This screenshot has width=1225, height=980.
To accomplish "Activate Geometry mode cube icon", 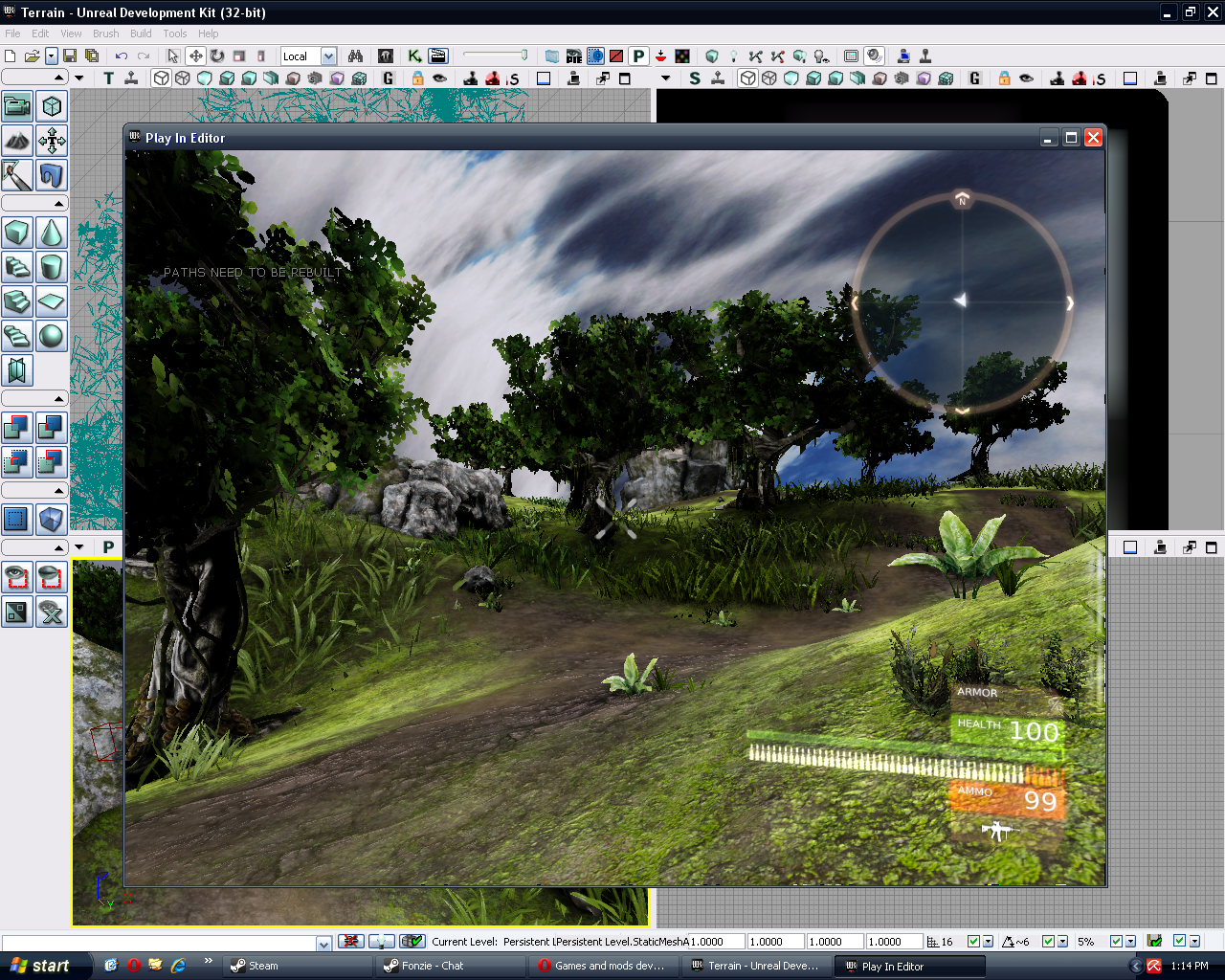I will [x=52, y=106].
